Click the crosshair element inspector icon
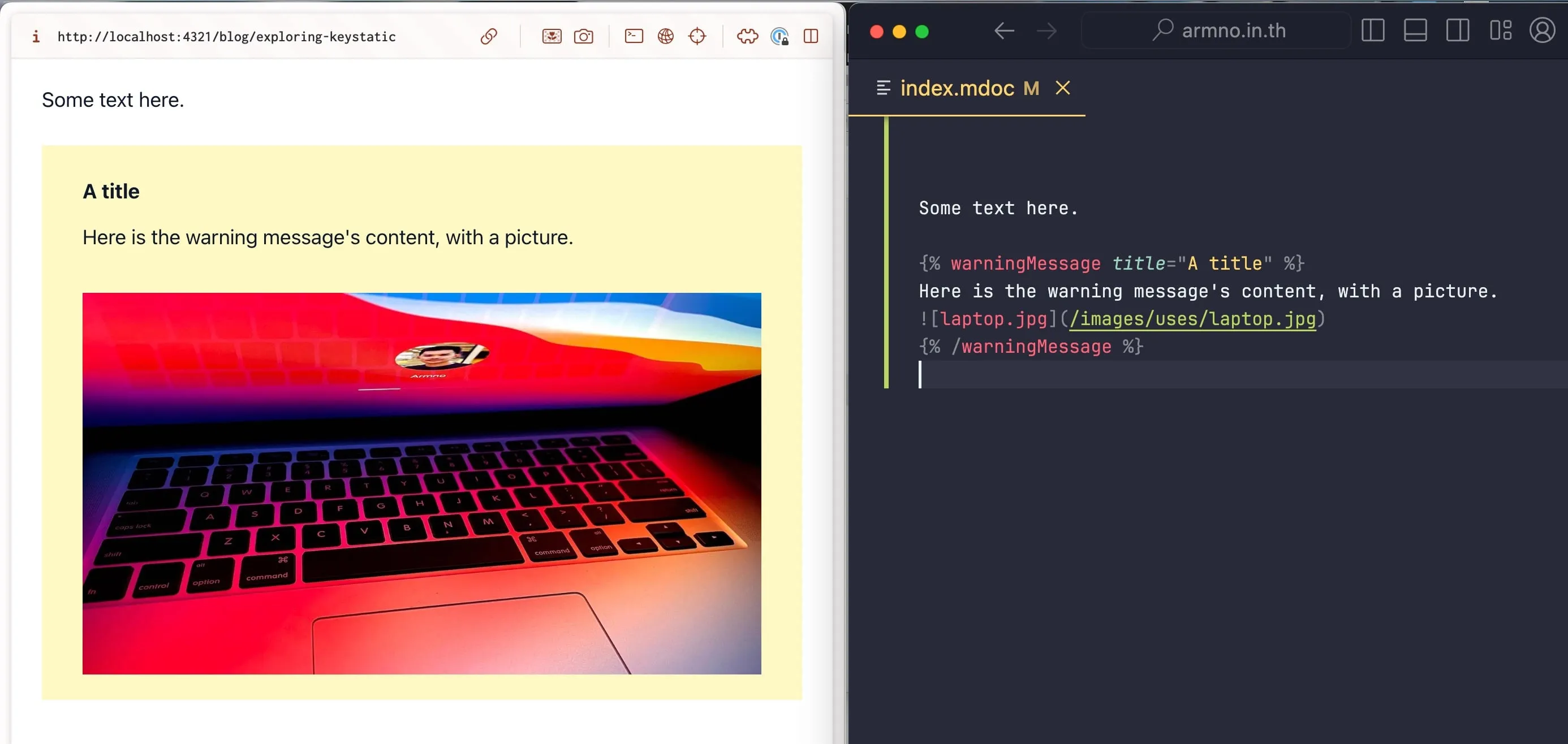 pos(697,37)
